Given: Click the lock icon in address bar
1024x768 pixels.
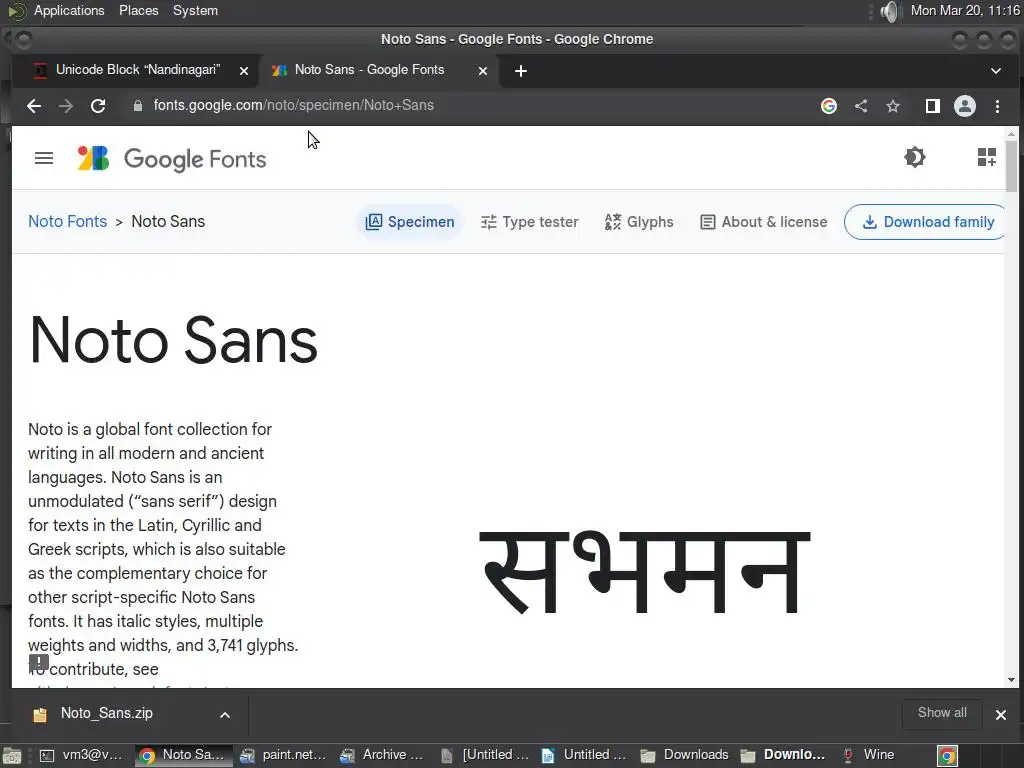Looking at the screenshot, I should (x=138, y=106).
